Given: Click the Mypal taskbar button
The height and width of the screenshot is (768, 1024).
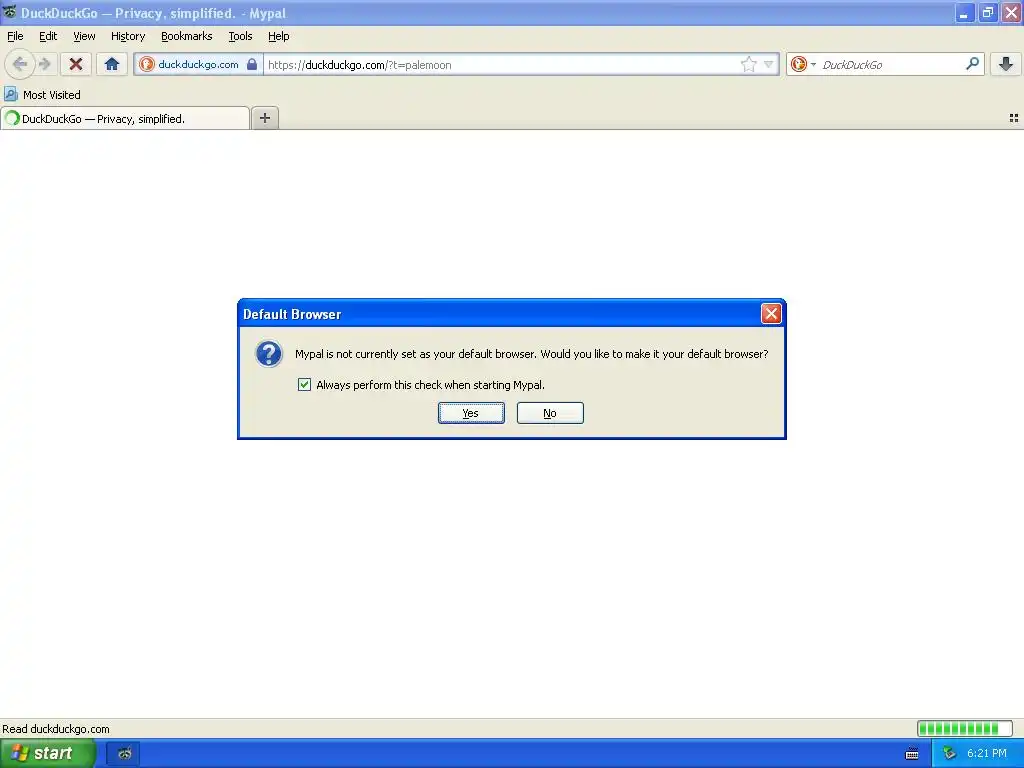Looking at the screenshot, I should pyautogui.click(x=123, y=754).
